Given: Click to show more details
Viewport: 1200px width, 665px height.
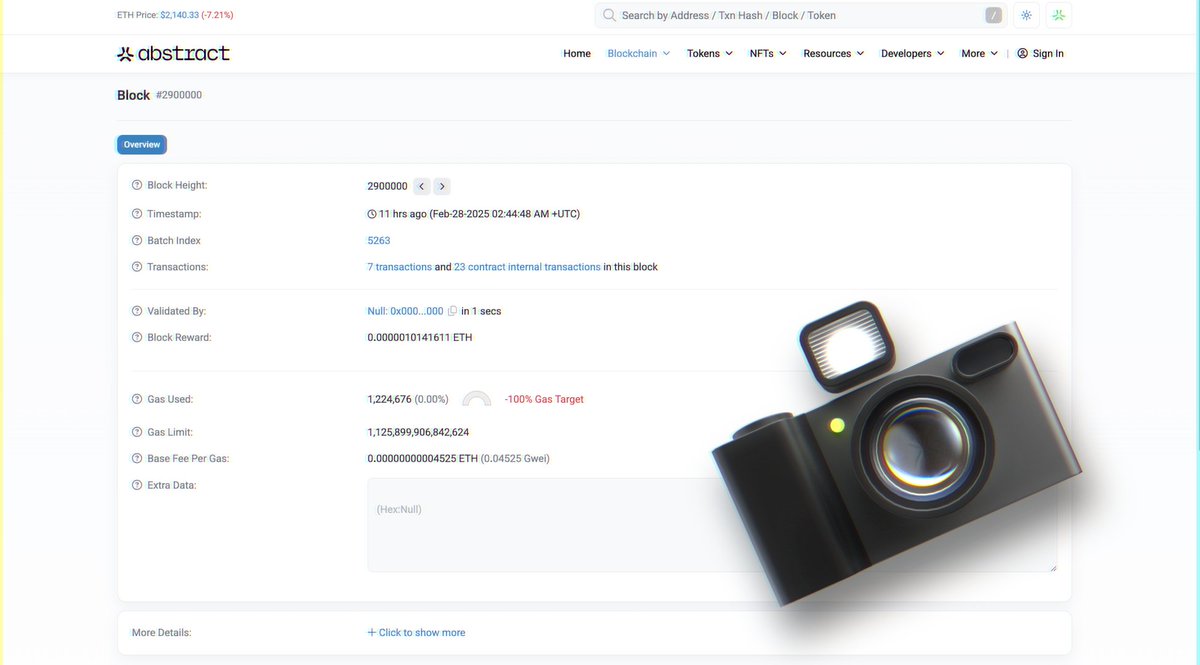Looking at the screenshot, I should pos(416,633).
